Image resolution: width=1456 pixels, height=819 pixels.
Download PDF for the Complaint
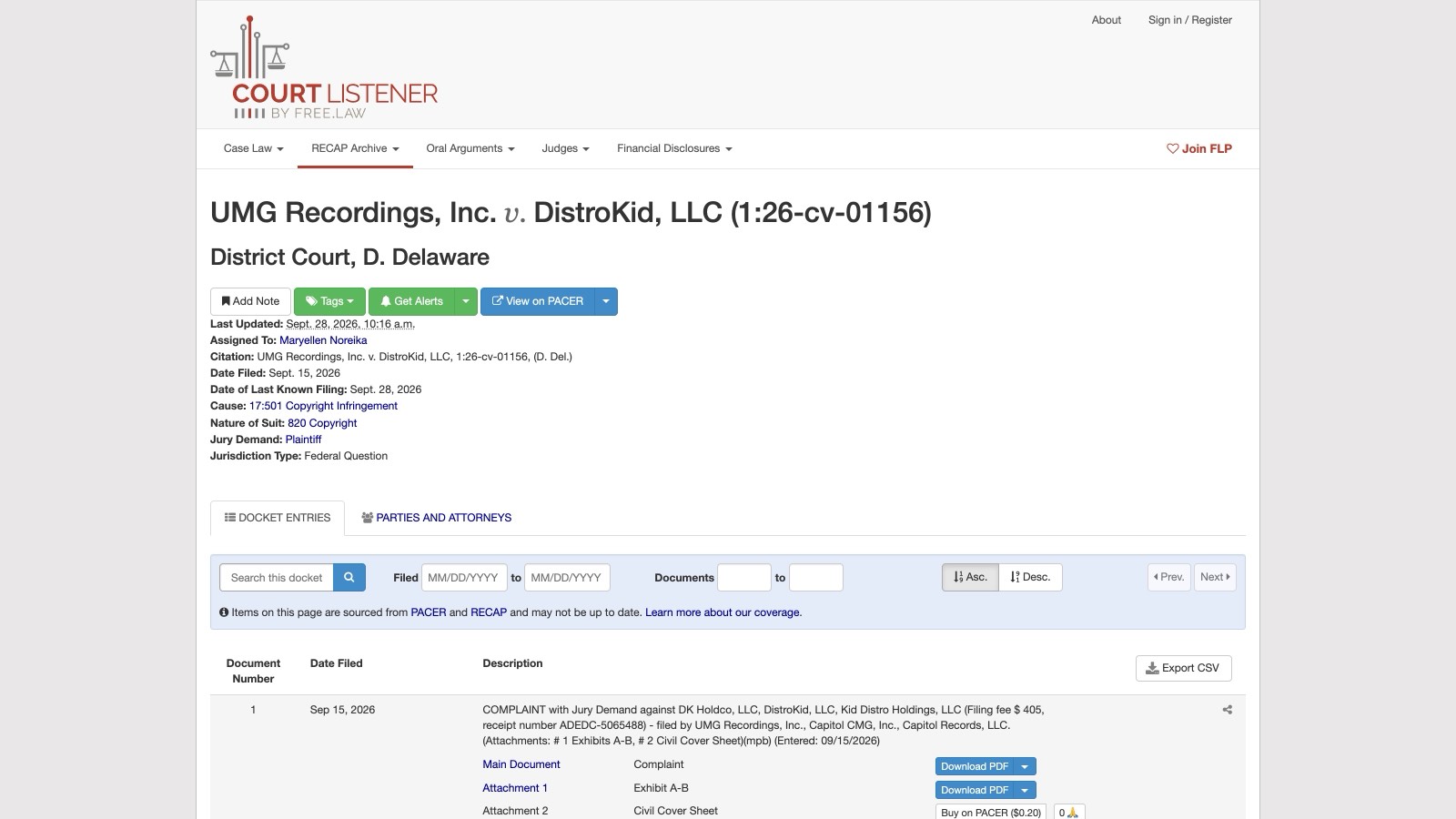(975, 766)
